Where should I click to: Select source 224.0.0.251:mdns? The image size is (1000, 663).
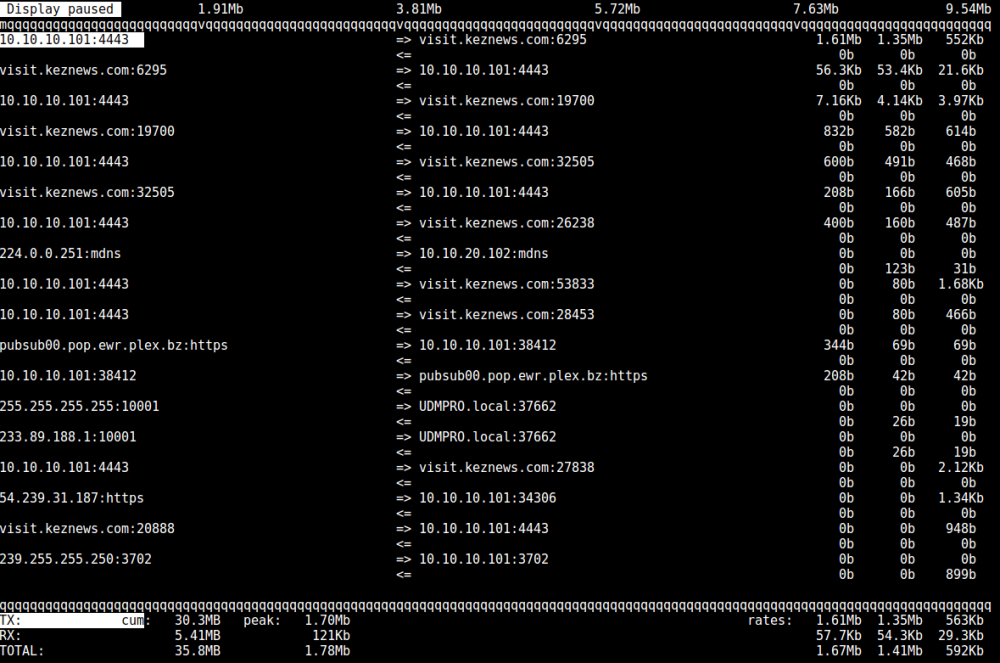pos(61,254)
